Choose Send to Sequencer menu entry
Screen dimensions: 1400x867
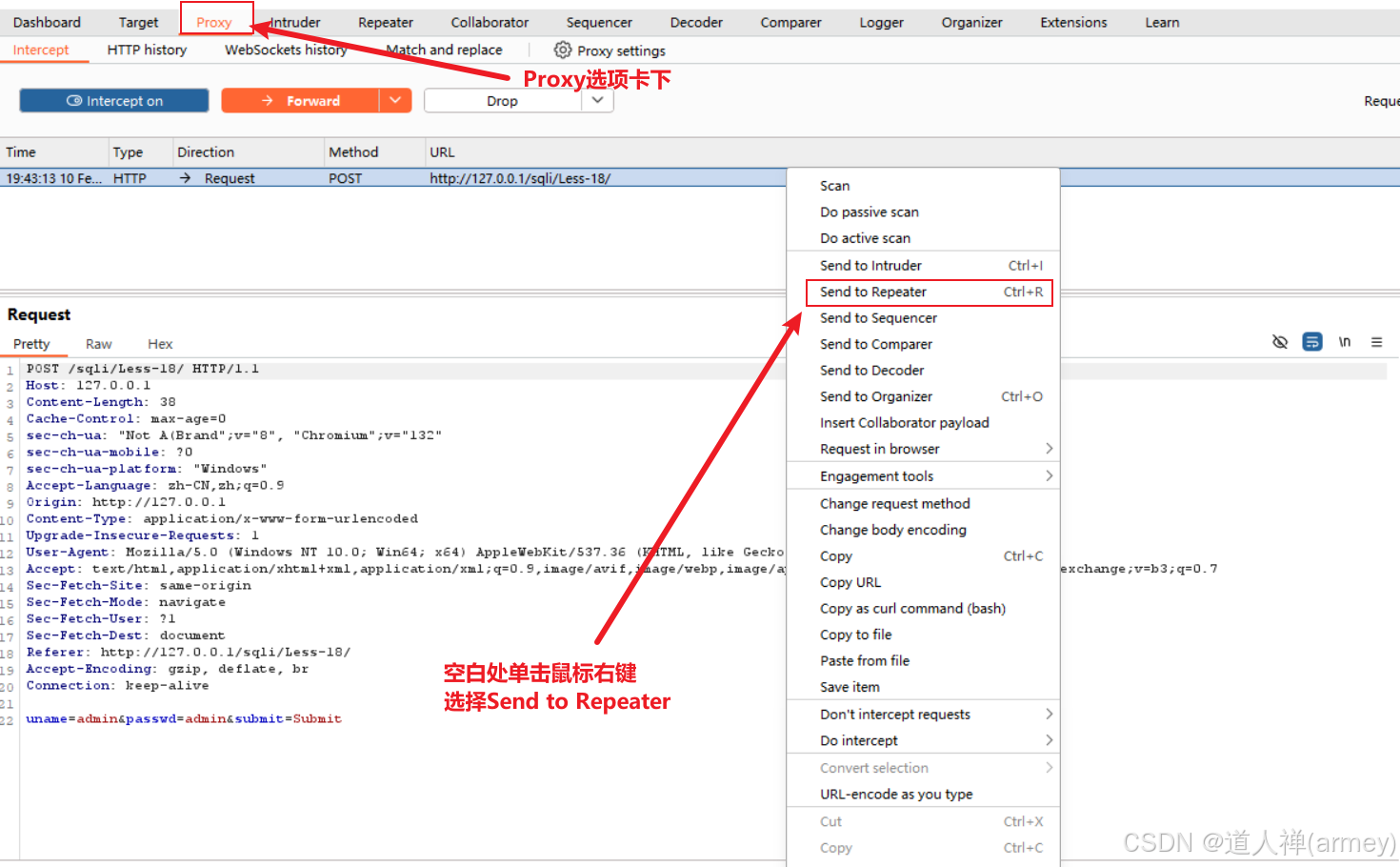pos(923,317)
